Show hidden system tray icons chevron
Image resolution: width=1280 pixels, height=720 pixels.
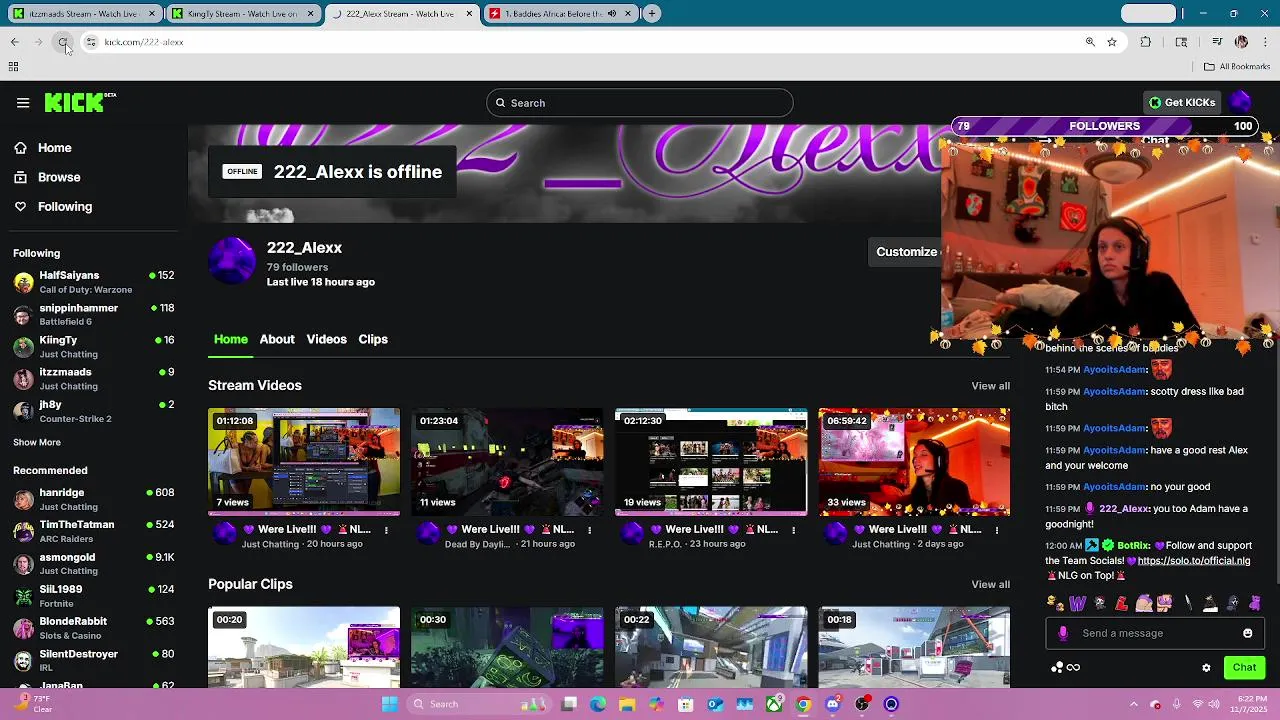[1134, 704]
